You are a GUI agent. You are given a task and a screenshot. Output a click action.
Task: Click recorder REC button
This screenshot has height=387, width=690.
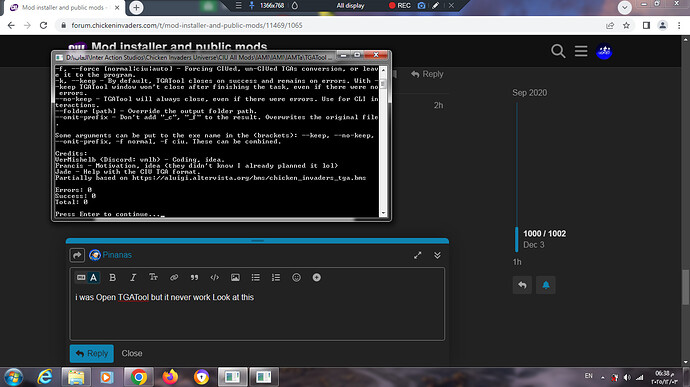tap(400, 6)
